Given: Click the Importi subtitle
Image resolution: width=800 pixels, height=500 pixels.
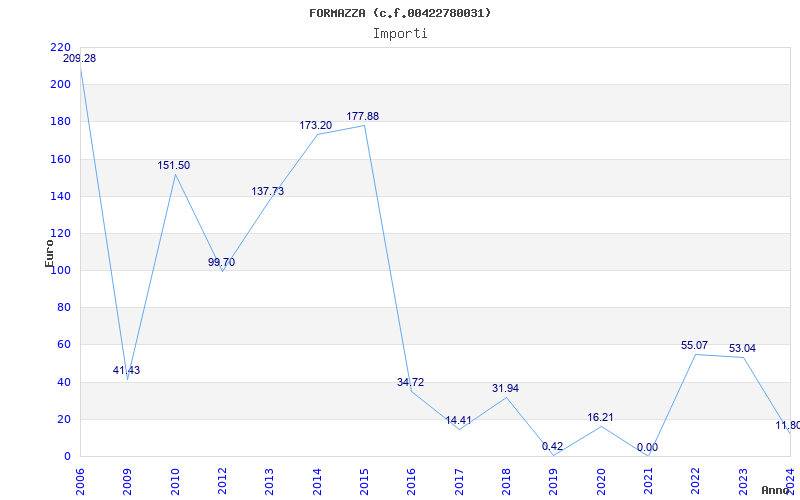Looking at the screenshot, I should coord(400,34).
